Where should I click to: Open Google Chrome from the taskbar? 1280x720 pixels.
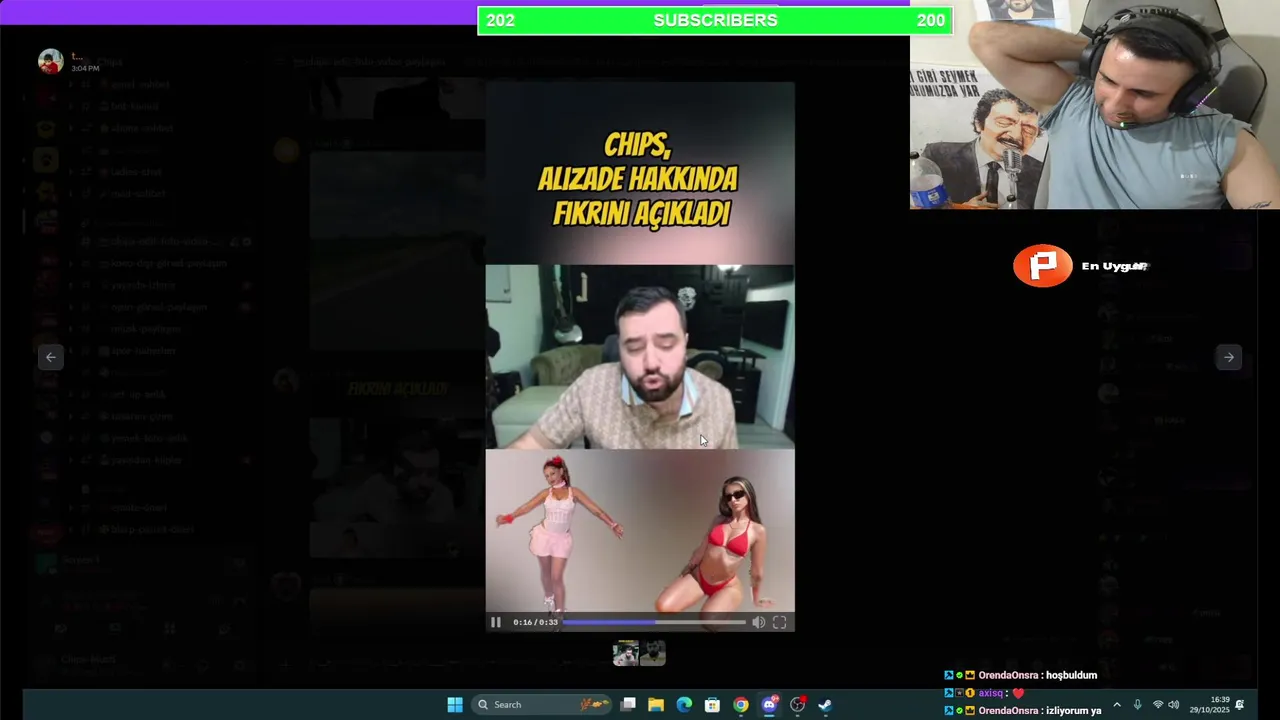[740, 704]
